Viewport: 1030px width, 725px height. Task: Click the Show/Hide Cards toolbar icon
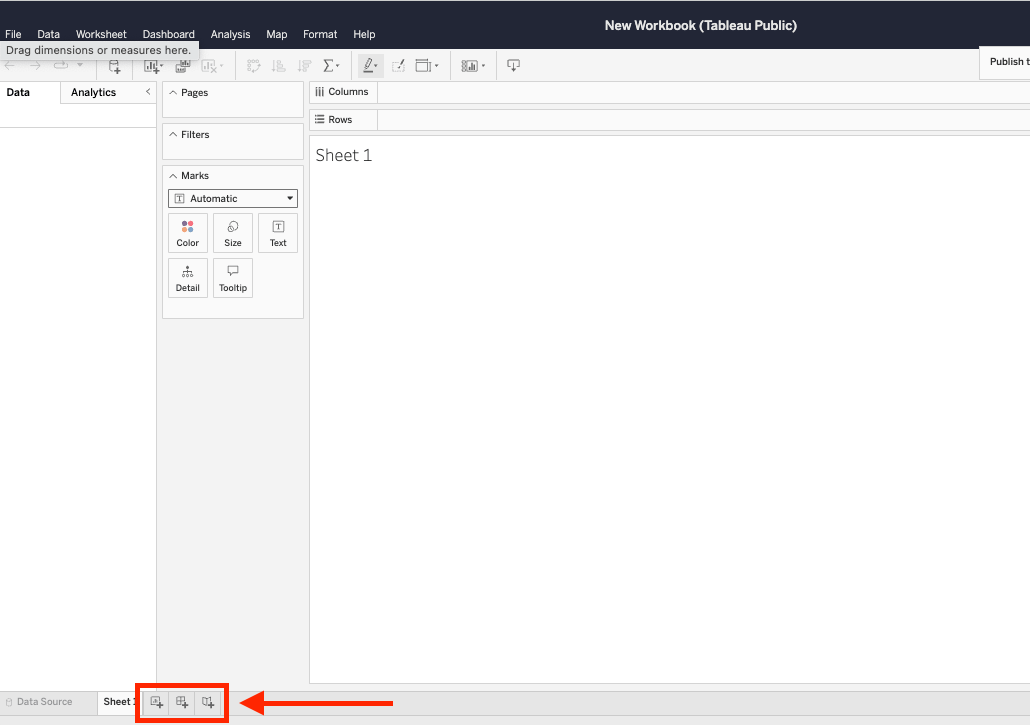tap(473, 66)
